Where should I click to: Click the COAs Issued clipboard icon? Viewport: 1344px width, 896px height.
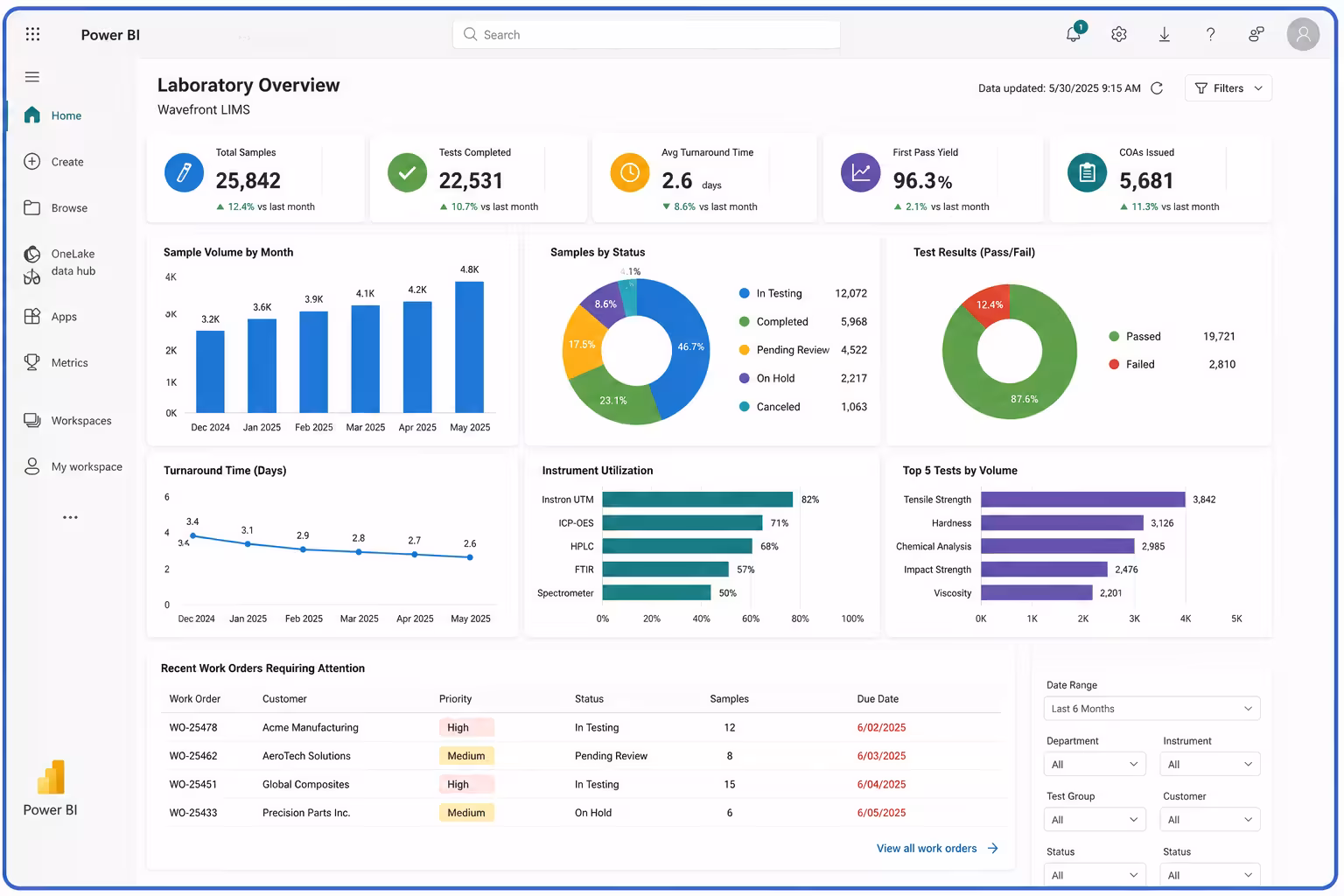click(x=1088, y=172)
